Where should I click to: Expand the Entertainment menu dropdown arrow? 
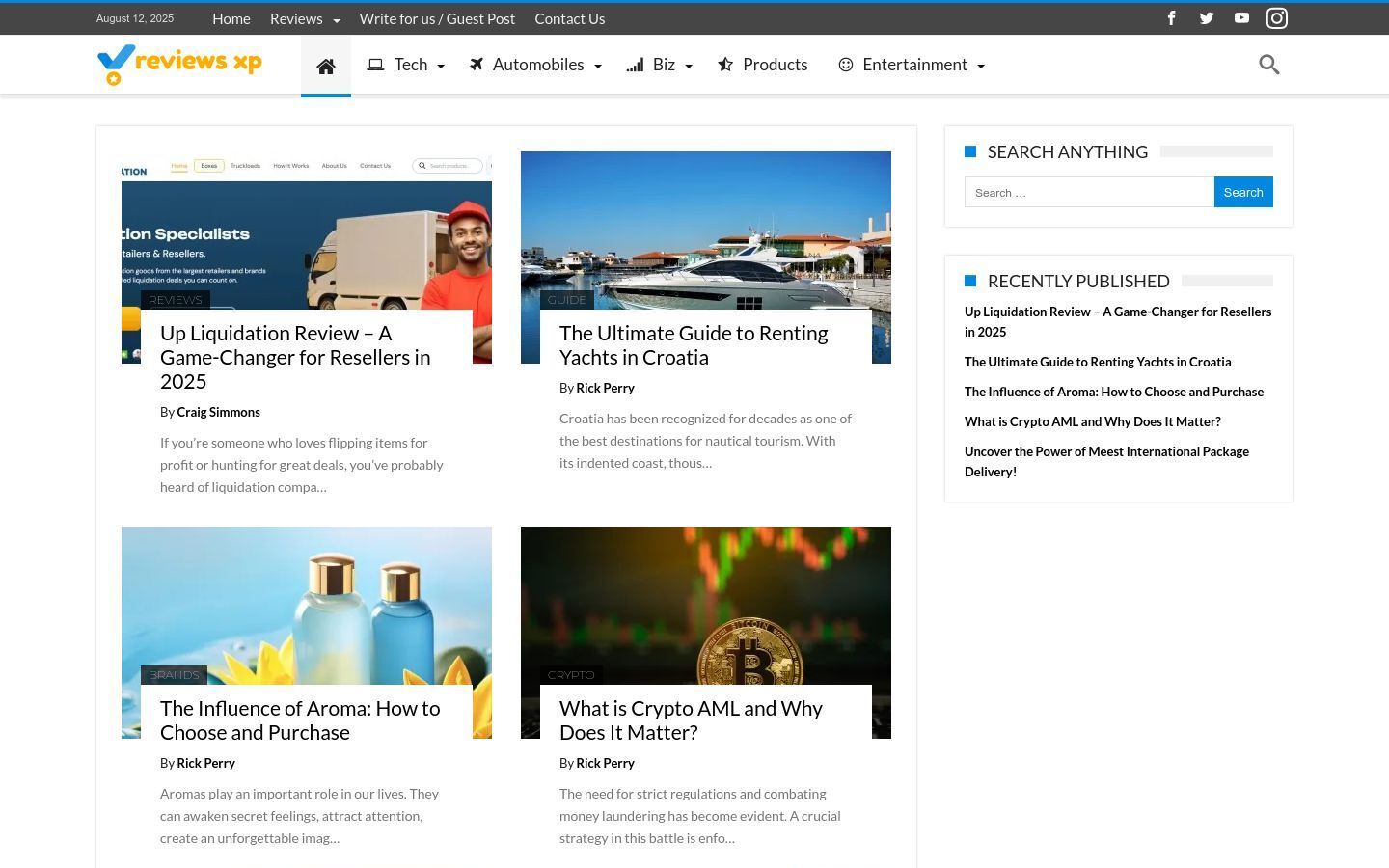point(981,67)
